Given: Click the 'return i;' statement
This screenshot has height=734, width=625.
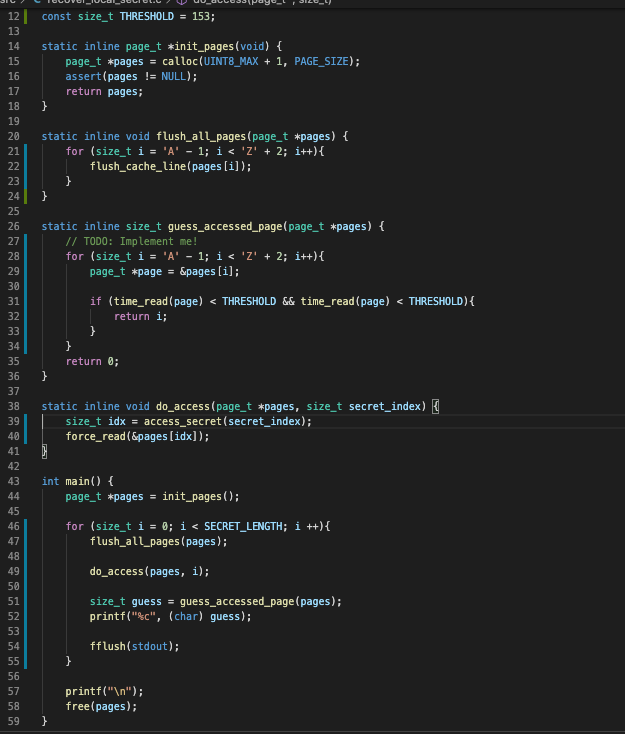Looking at the screenshot, I should (132, 316).
